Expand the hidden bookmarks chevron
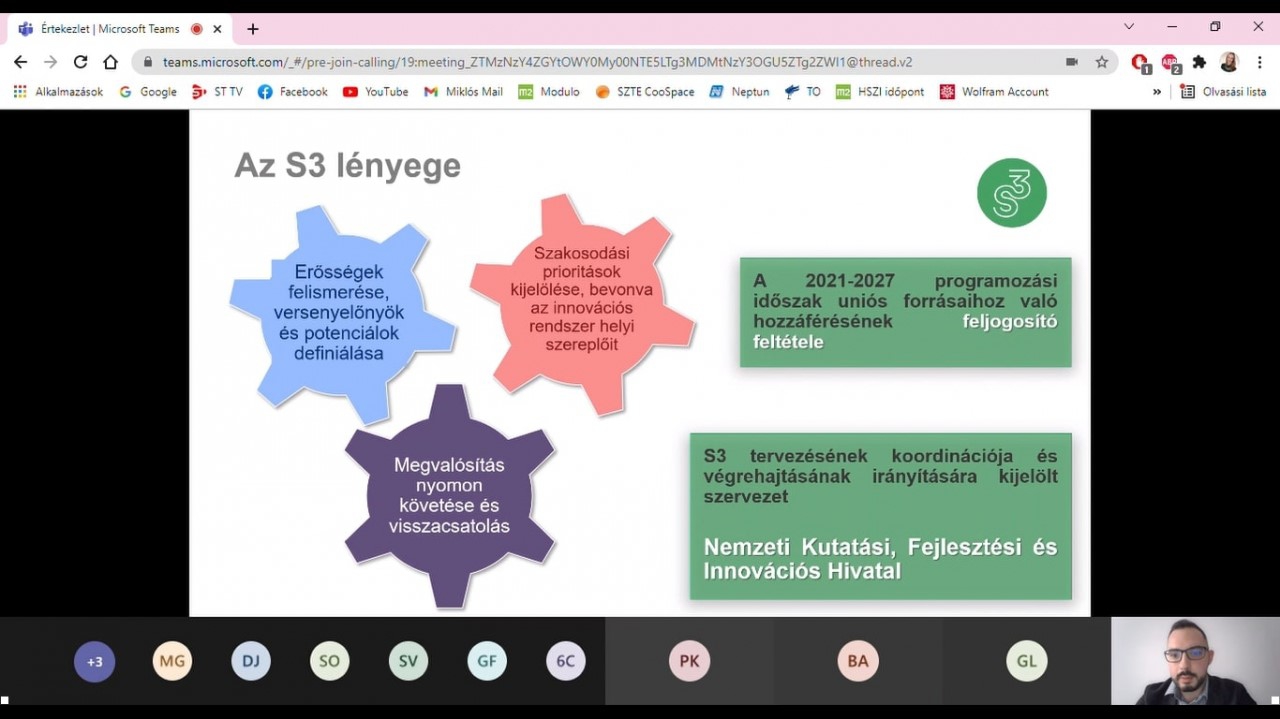This screenshot has height=719, width=1280. [1157, 92]
